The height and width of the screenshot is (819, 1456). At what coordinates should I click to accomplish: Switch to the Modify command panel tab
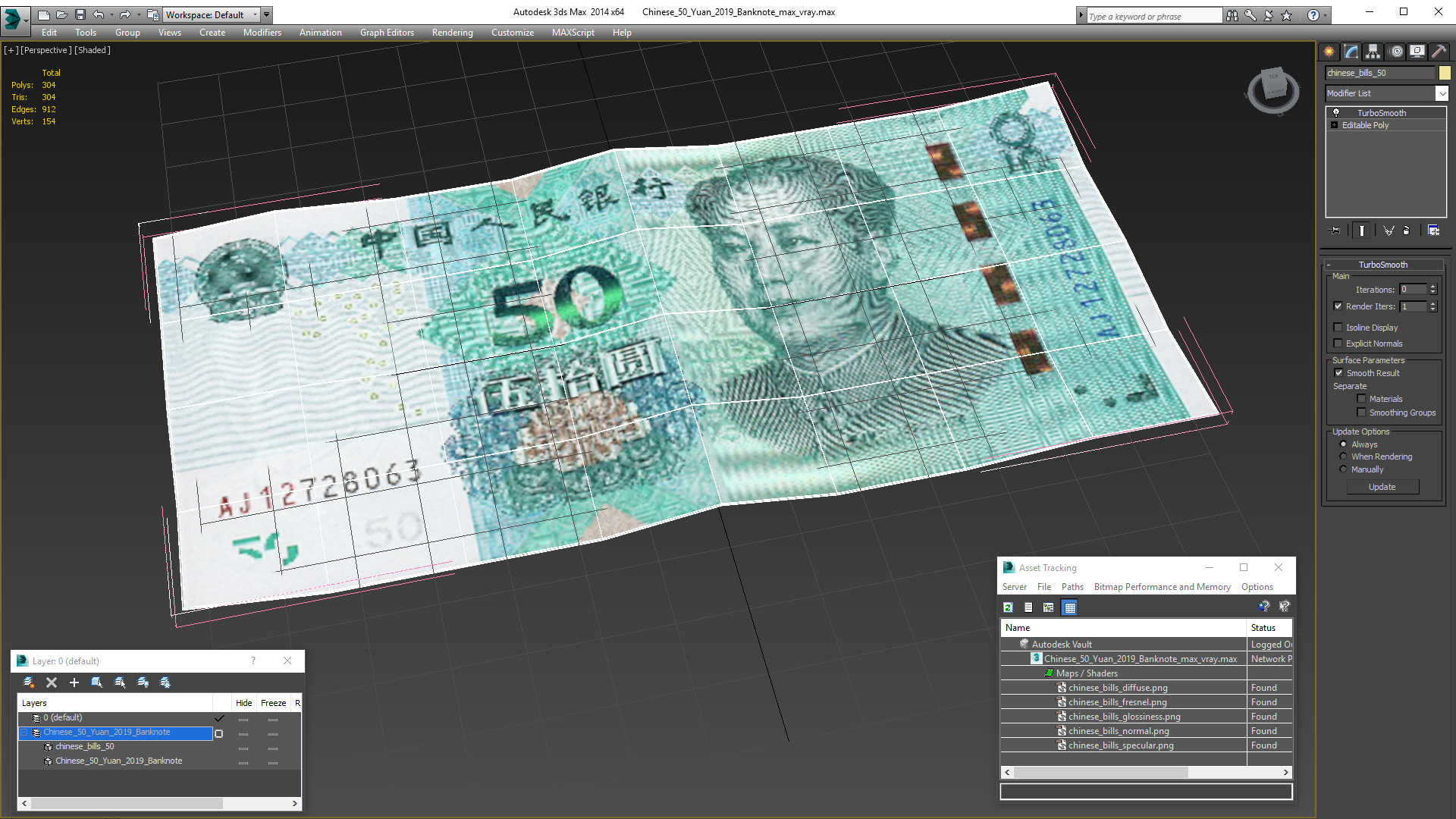click(x=1351, y=52)
